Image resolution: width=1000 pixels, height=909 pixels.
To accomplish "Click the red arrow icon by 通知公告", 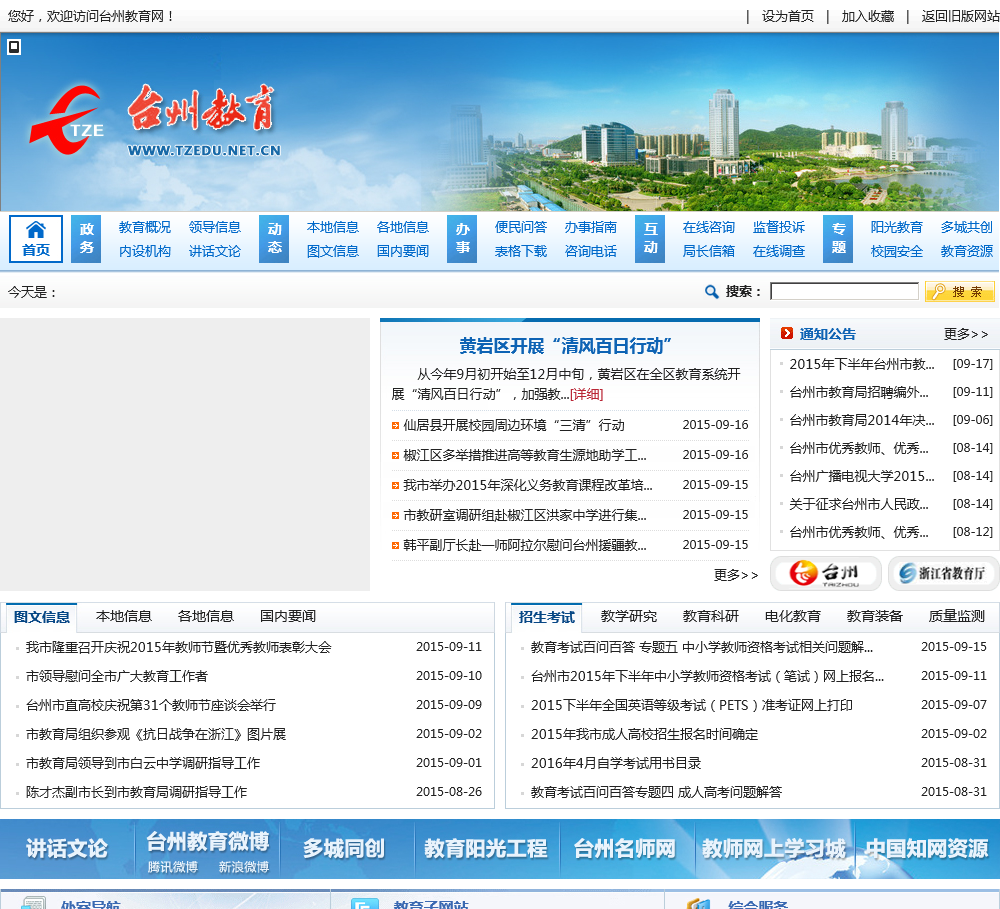I will click(787, 334).
